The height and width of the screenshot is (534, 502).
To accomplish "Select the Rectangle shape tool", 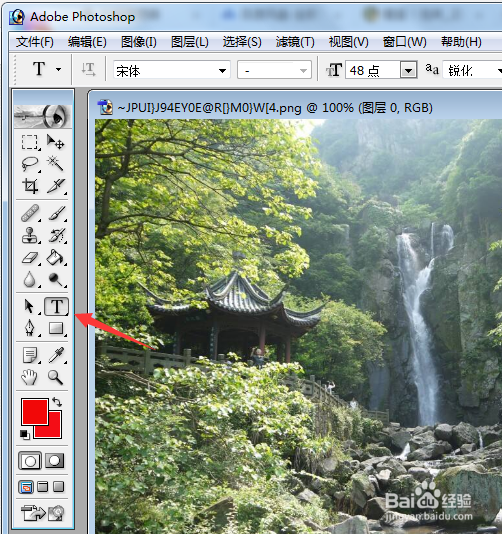I will [x=56, y=328].
